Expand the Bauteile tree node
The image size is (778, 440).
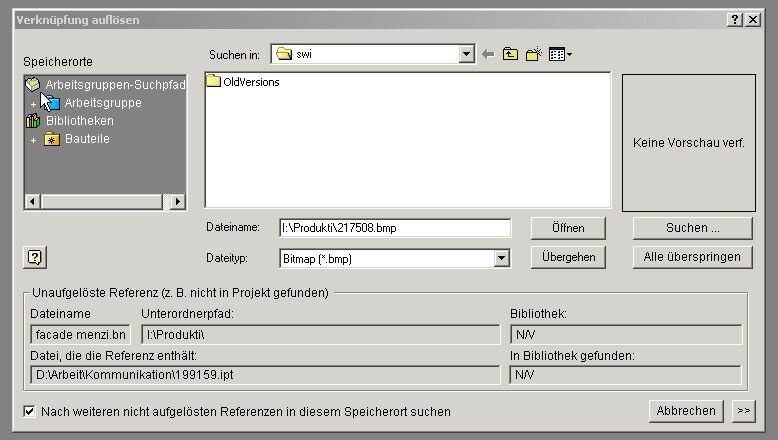point(33,140)
